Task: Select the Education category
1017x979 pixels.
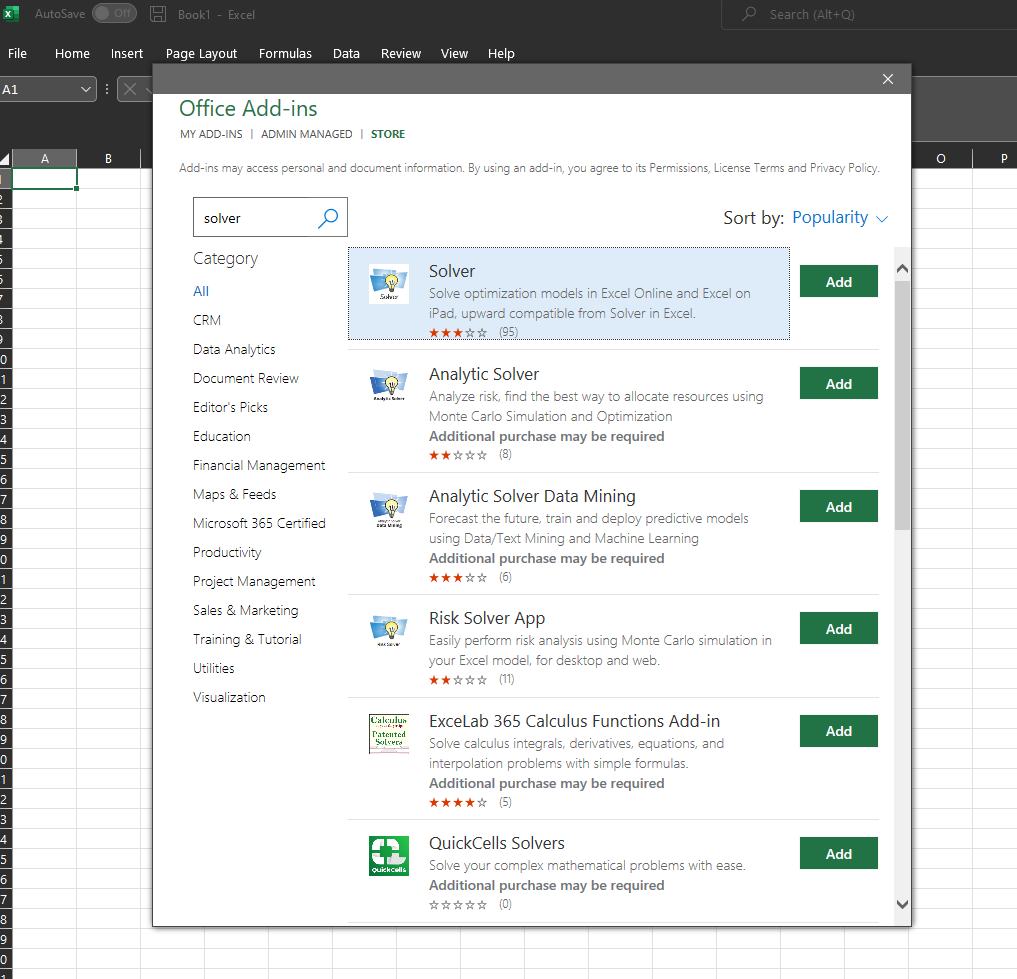Action: pos(222,436)
